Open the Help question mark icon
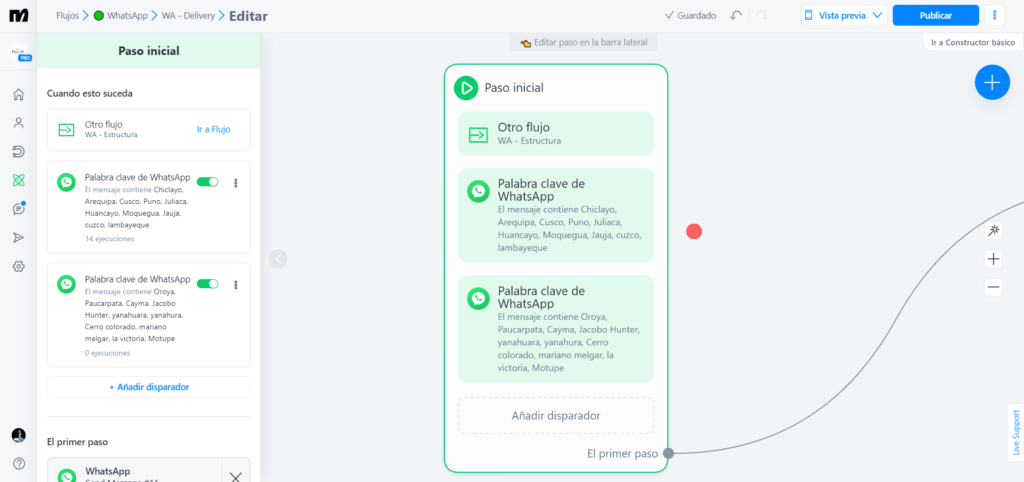This screenshot has width=1024, height=482. pos(19,464)
